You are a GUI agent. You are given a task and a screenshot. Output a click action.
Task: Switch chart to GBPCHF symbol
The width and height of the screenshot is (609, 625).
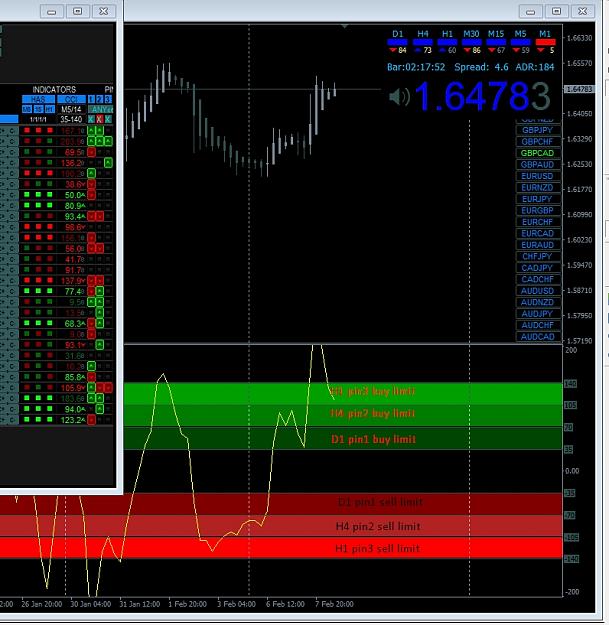537,142
